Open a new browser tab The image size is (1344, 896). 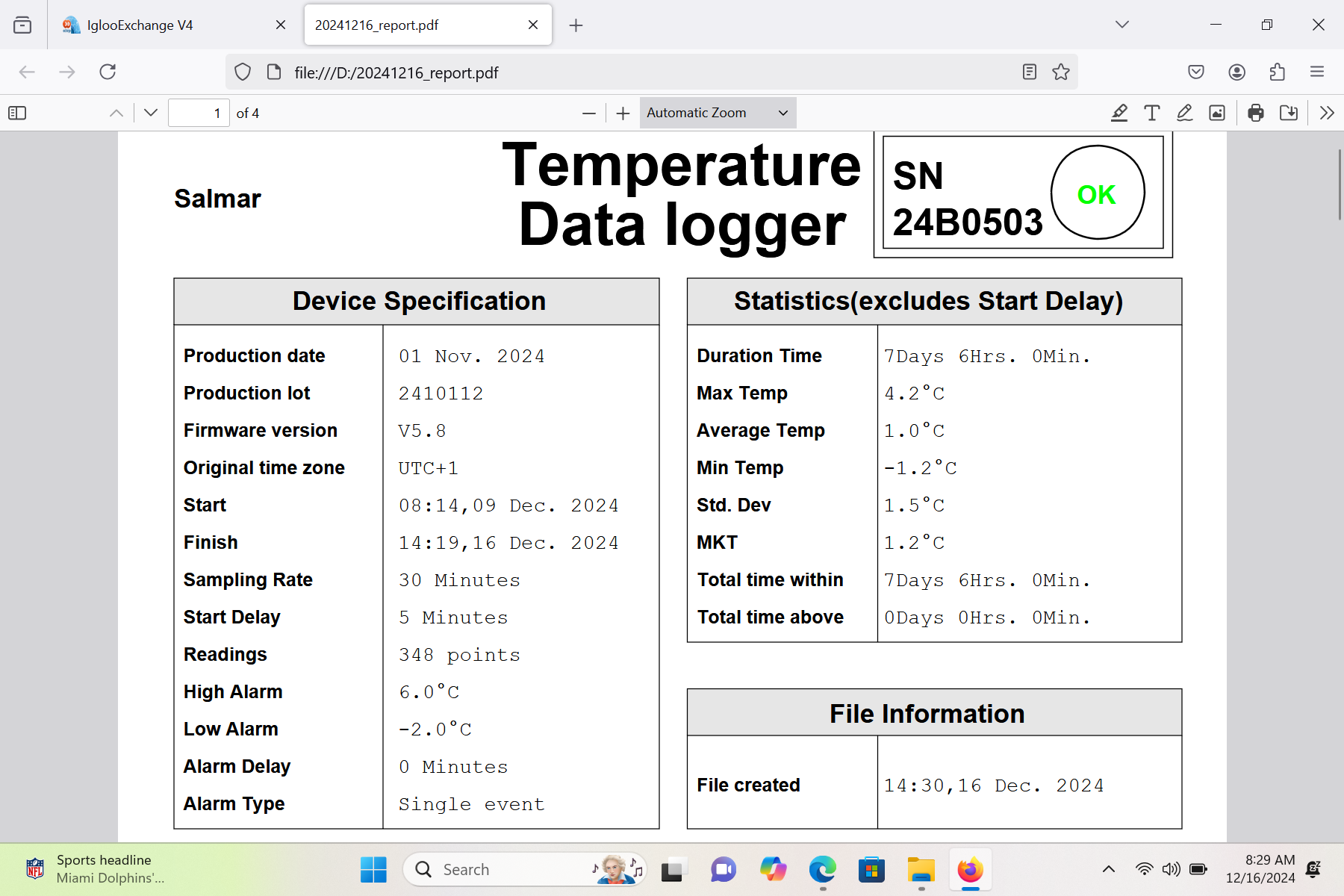coord(576,25)
